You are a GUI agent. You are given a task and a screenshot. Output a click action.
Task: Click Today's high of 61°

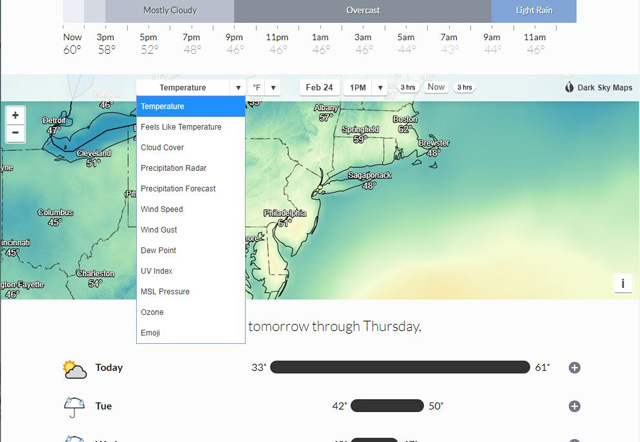tap(542, 367)
